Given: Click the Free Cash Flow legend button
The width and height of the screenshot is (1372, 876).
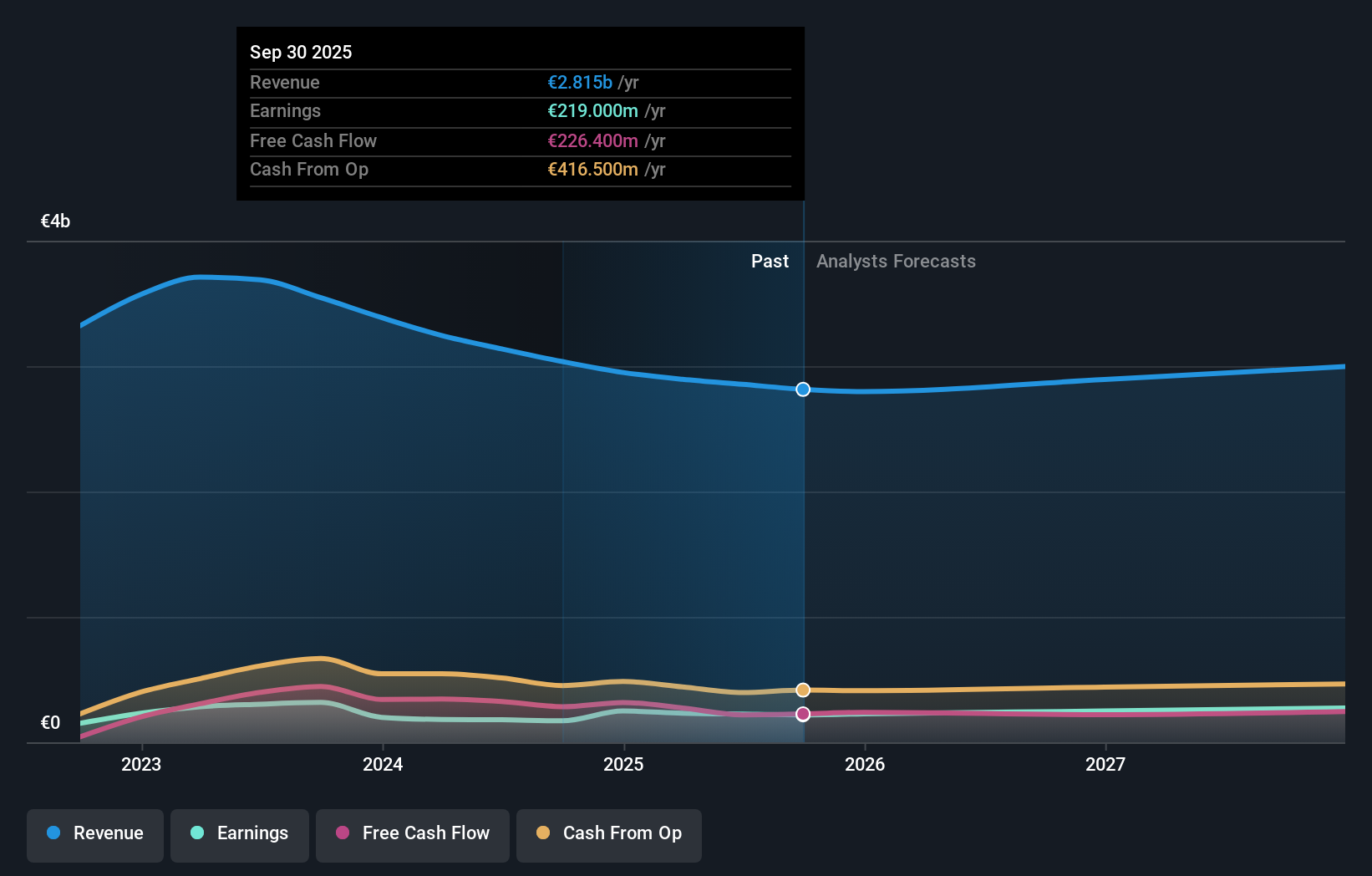Looking at the screenshot, I should coord(412,833).
